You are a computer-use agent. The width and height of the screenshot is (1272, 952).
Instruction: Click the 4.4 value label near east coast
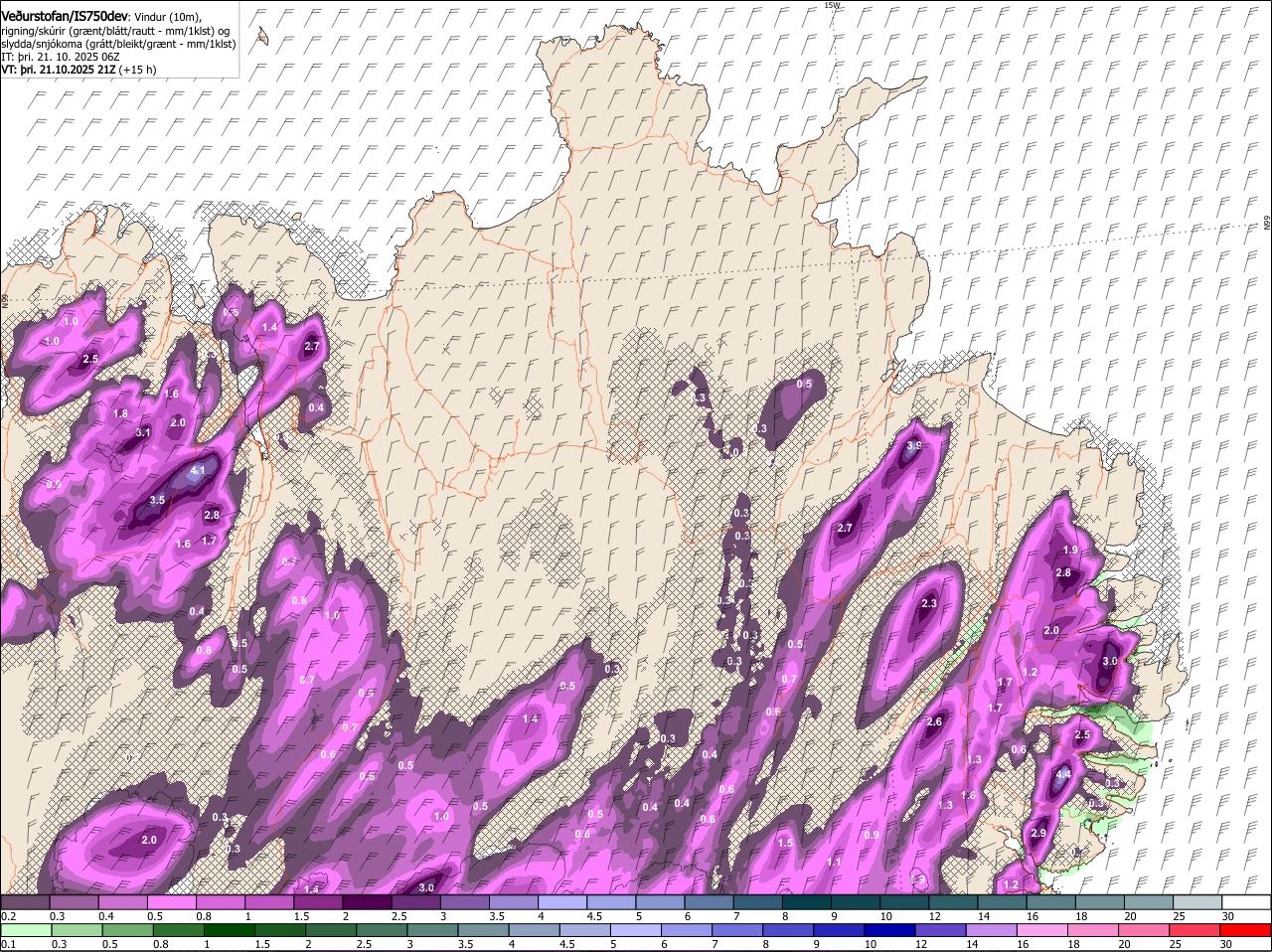click(x=1062, y=774)
